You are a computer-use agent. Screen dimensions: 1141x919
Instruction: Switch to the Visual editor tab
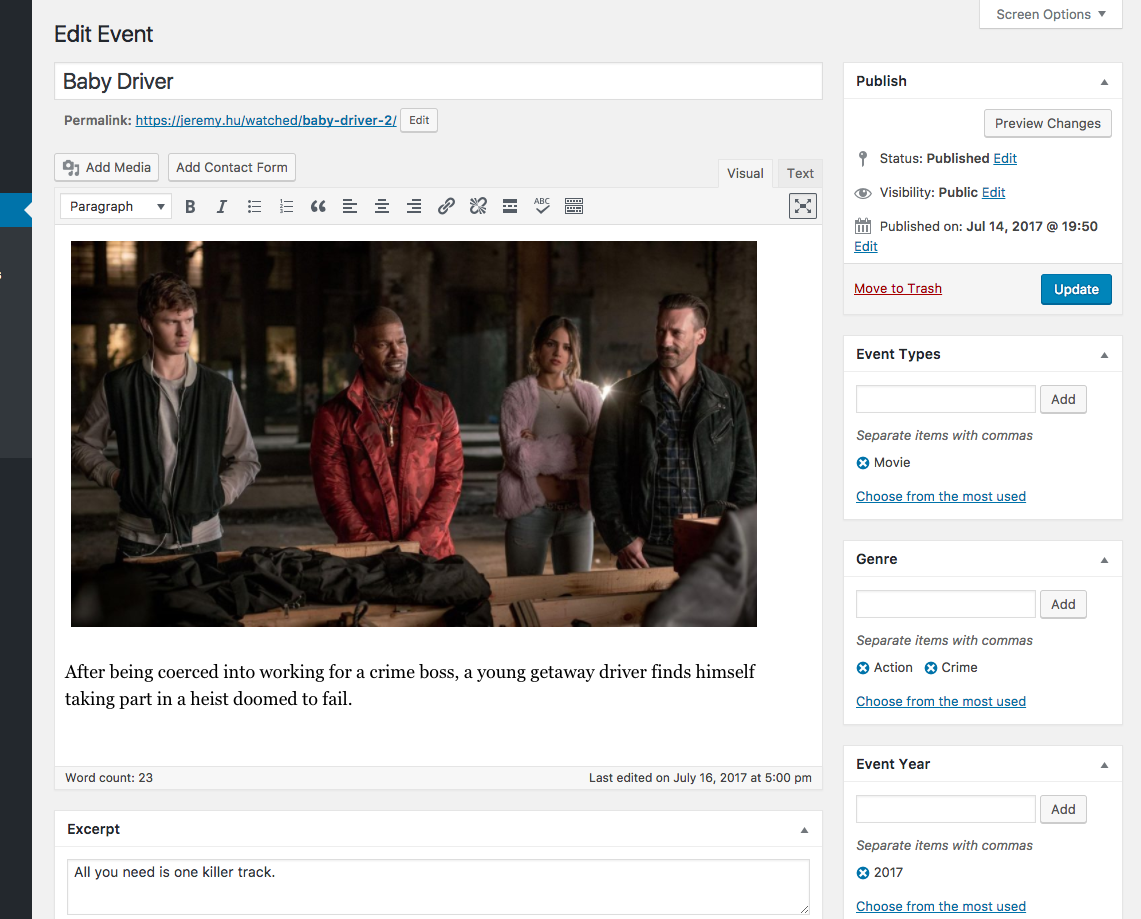pyautogui.click(x=745, y=173)
